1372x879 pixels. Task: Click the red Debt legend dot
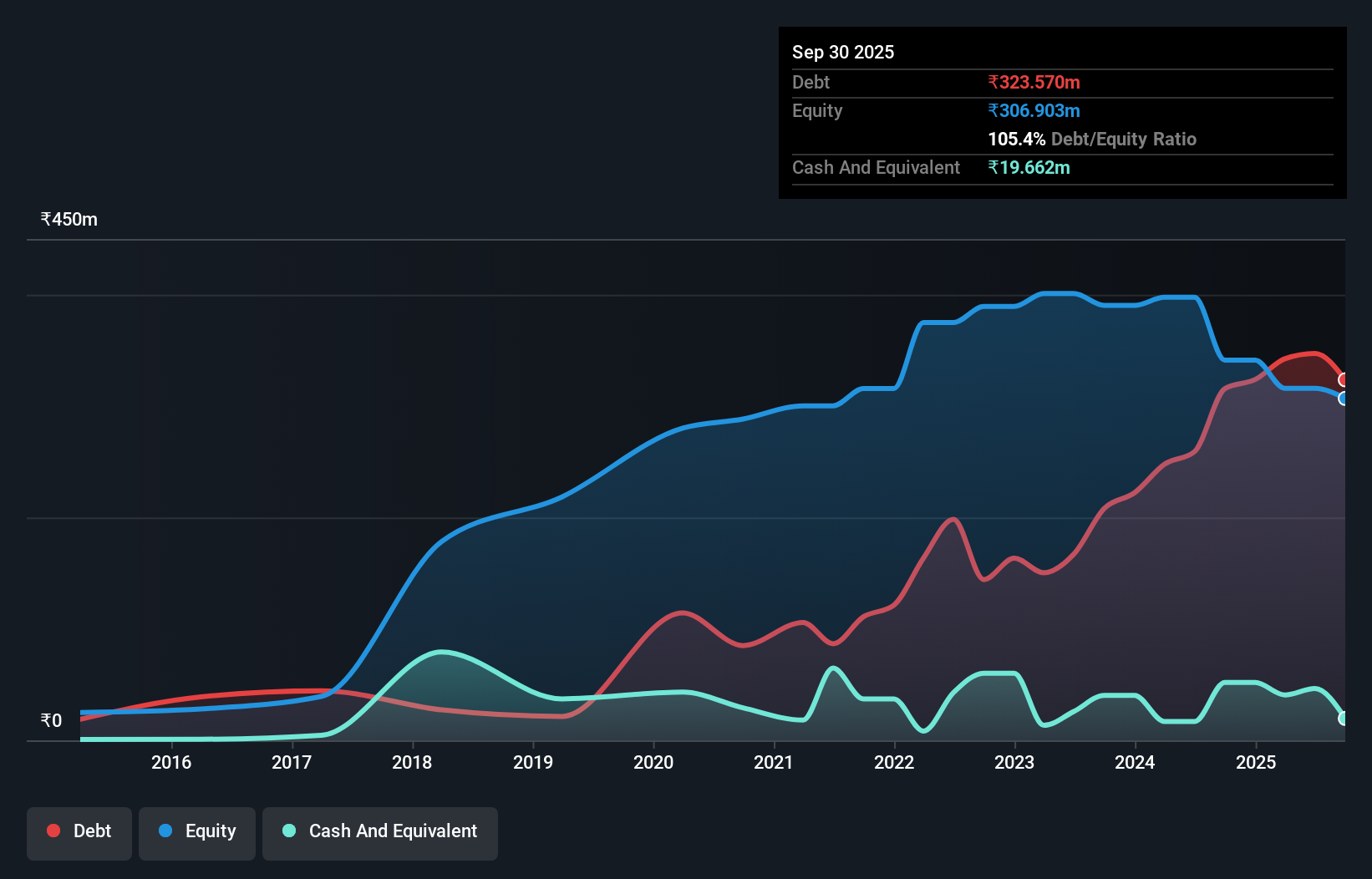[52, 831]
